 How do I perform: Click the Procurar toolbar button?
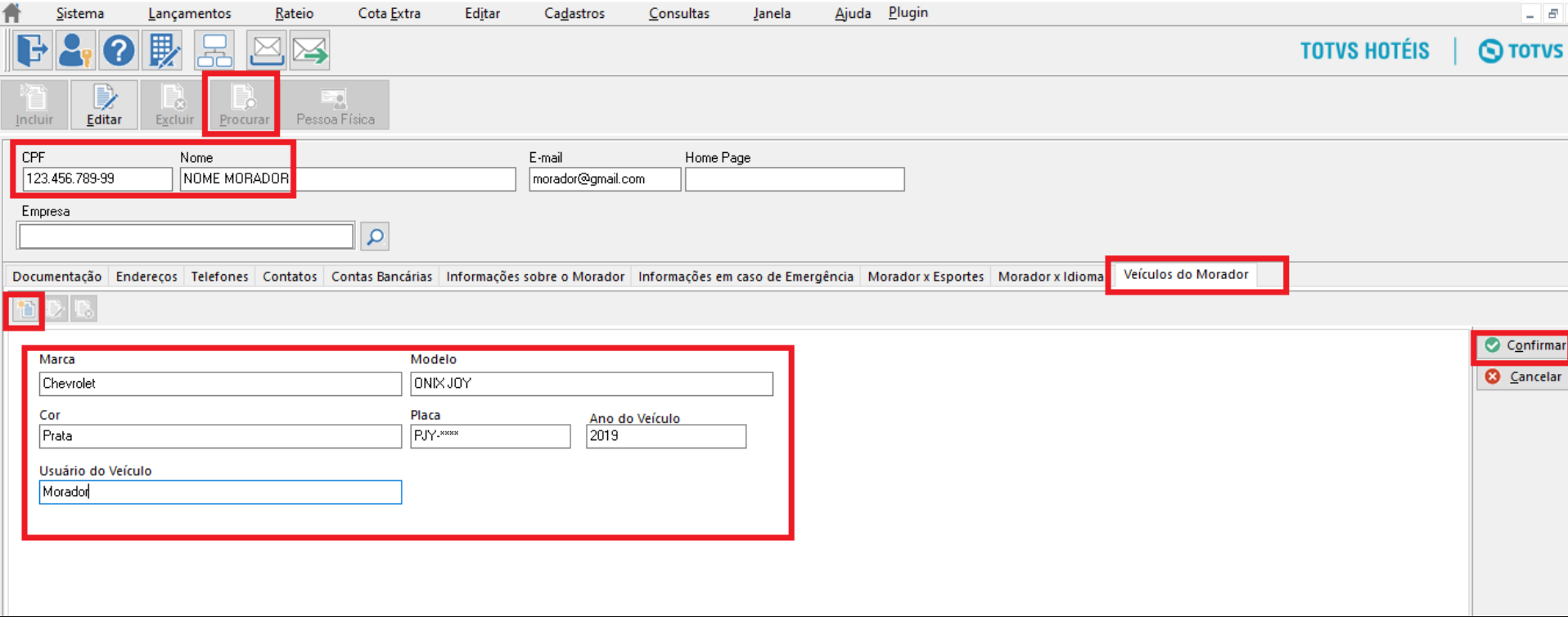click(244, 105)
